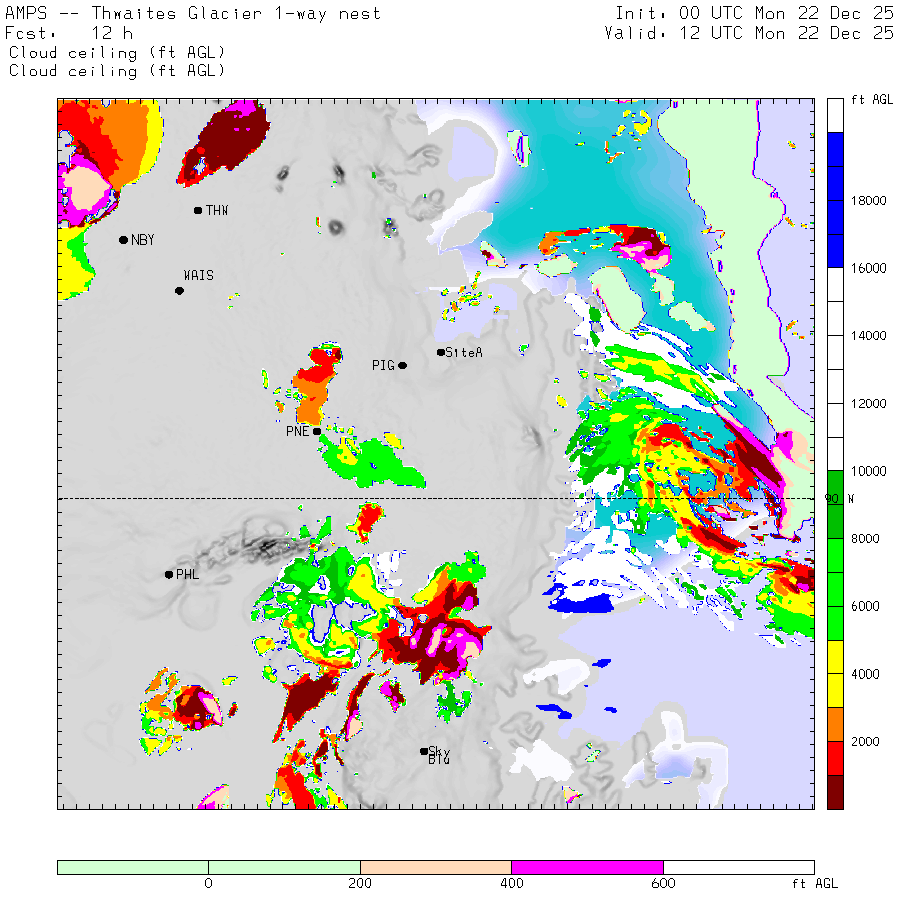The image size is (900, 900).
Task: Click the peach 200-400 ft bottom legend segment
Action: click(x=436, y=867)
